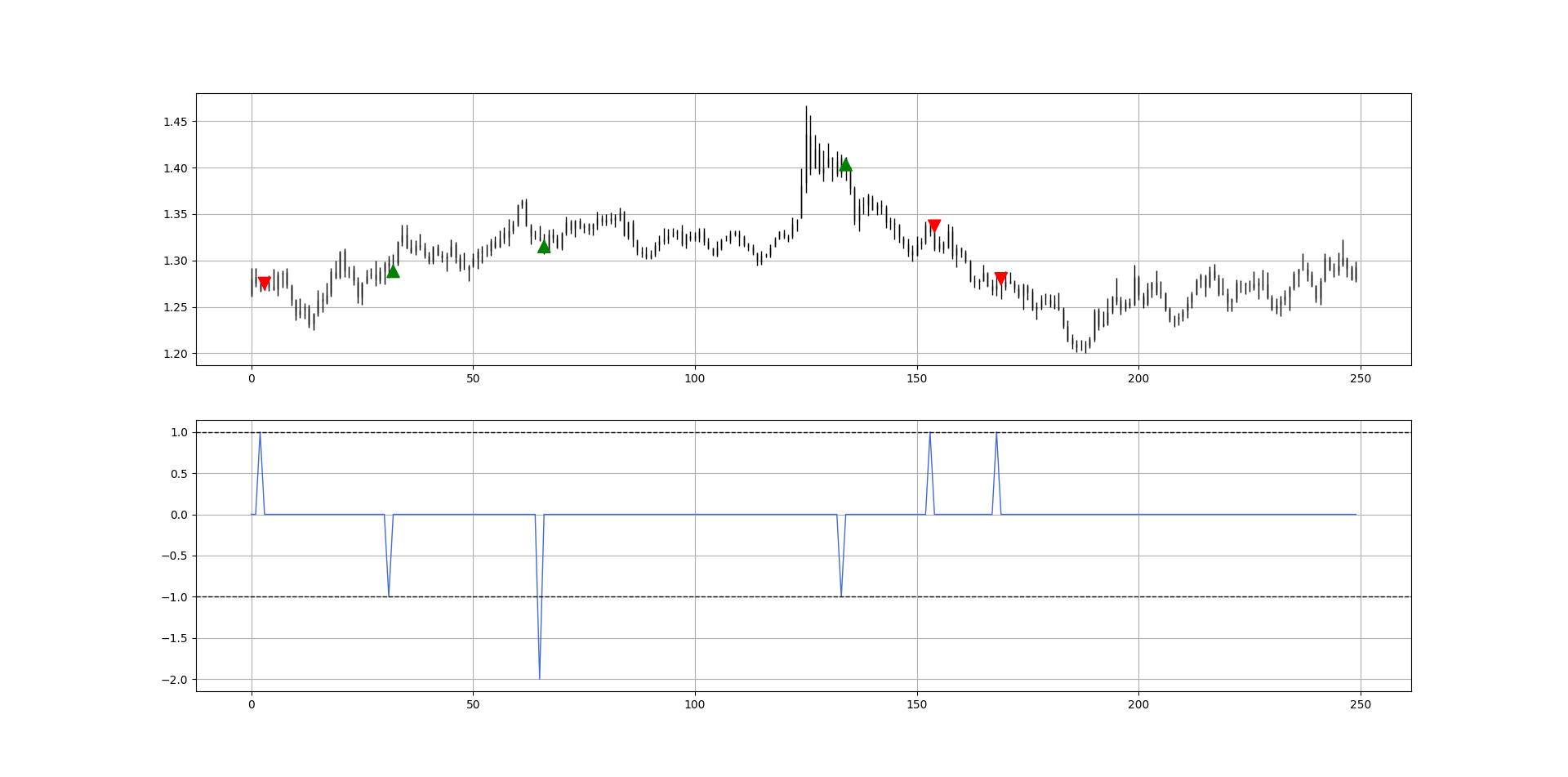Click the red sell marker near bar 3
This screenshot has height=777, width=1568.
point(265,284)
